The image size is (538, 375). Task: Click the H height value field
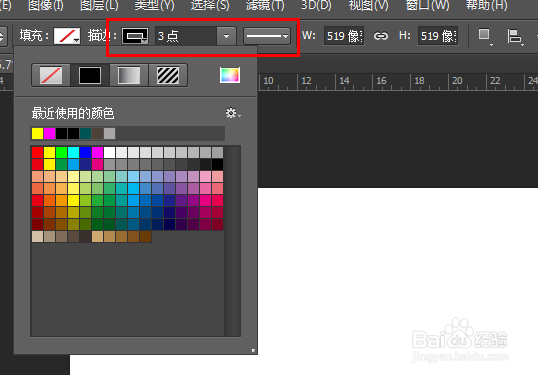[438, 36]
